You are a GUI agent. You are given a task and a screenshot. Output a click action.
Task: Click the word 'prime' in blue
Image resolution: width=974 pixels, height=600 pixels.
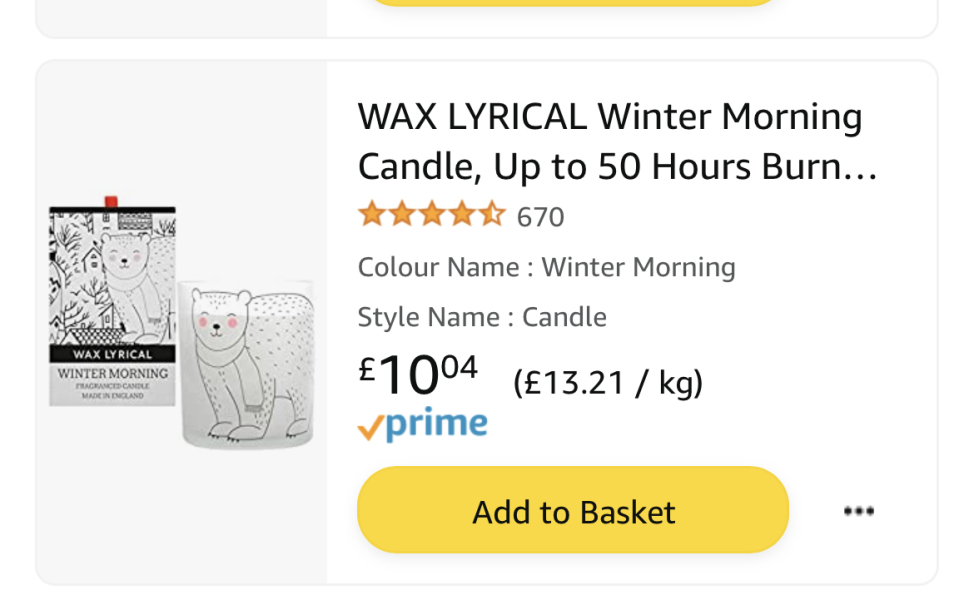pos(437,424)
